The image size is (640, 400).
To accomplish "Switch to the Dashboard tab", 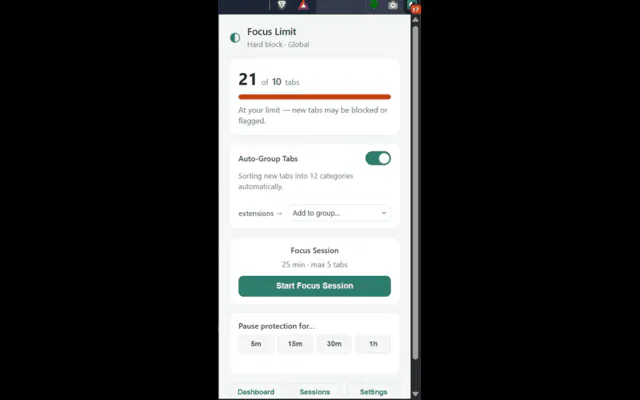I will pos(256,392).
